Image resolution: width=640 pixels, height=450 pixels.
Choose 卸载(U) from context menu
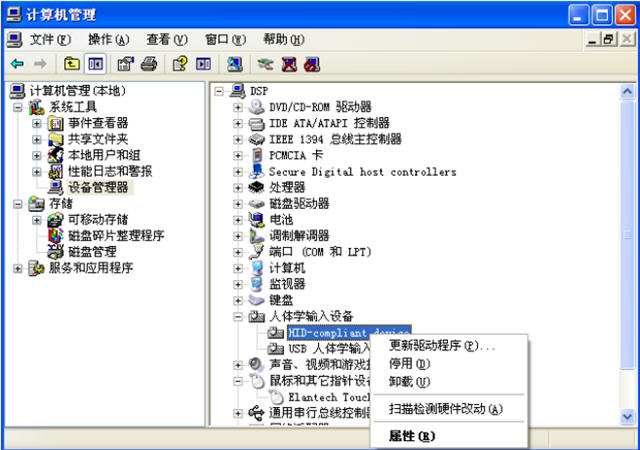pos(449,381)
